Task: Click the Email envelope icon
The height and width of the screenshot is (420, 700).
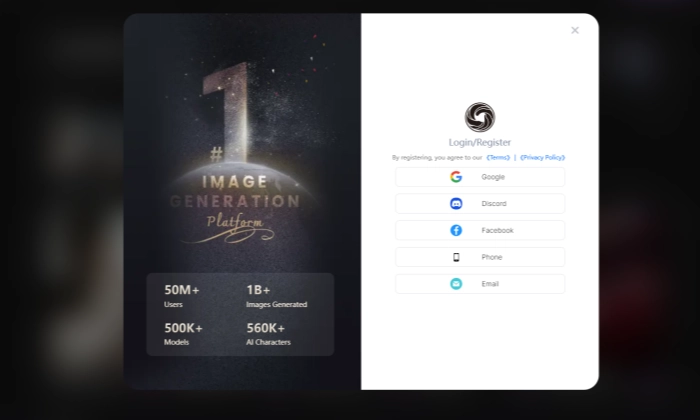Action: point(456,284)
